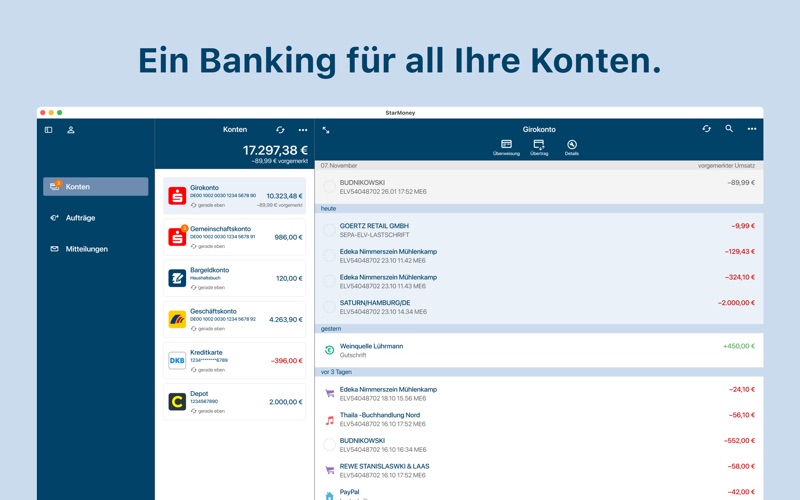800x500 pixels.
Task: Click the vorgemerkter Umsatz label
Action: click(727, 166)
